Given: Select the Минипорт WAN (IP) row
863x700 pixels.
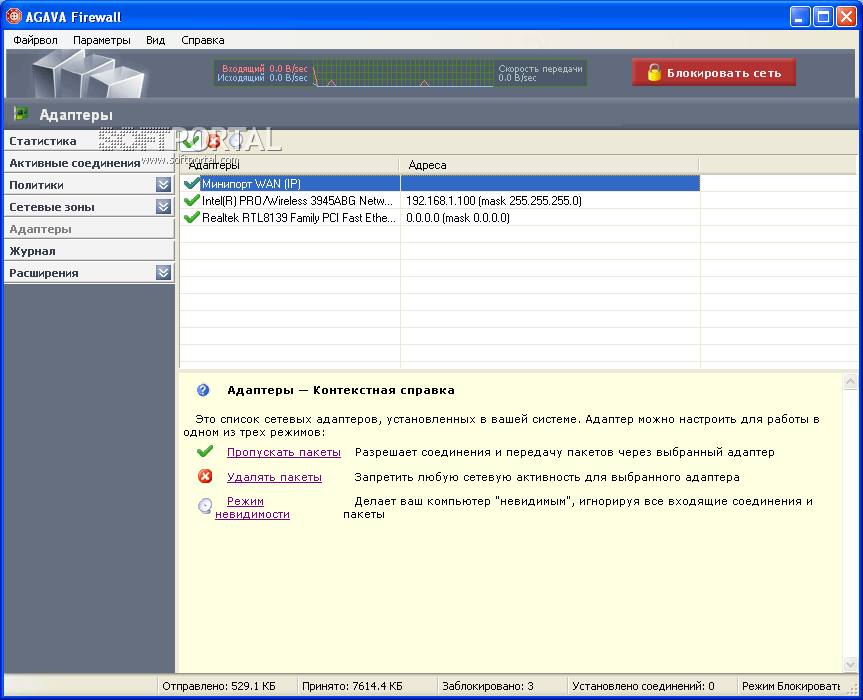Looking at the screenshot, I should [x=440, y=183].
